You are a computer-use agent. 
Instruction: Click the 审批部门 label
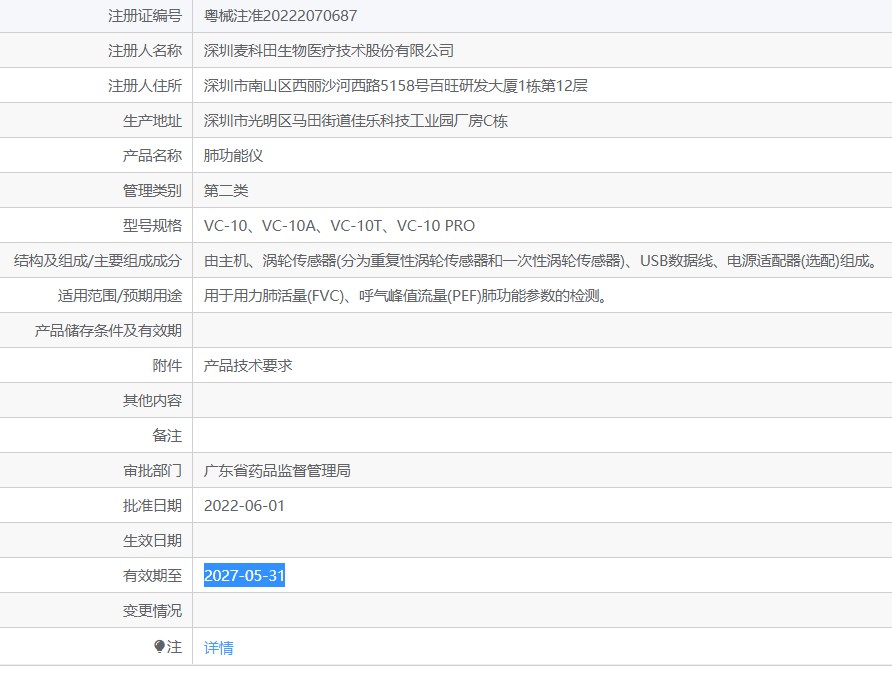152,470
